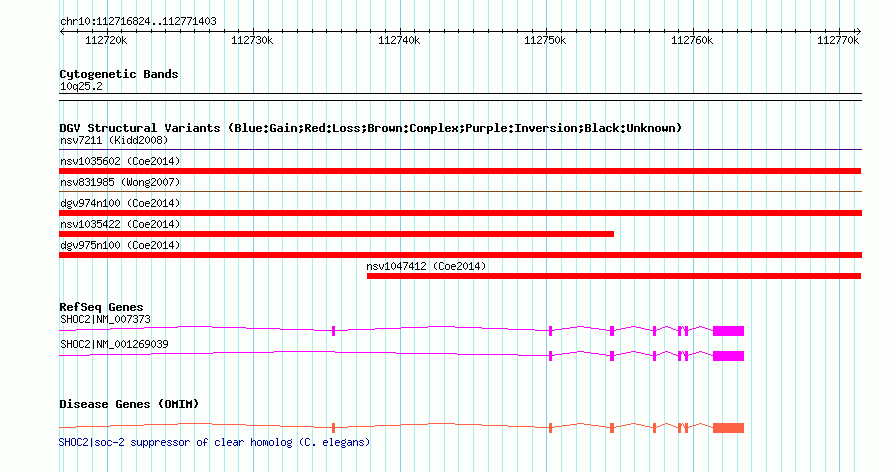Viewport: 890px width, 472px height.
Task: Open dgv975n100 (Coe2014) variant label
Action: 120,245
